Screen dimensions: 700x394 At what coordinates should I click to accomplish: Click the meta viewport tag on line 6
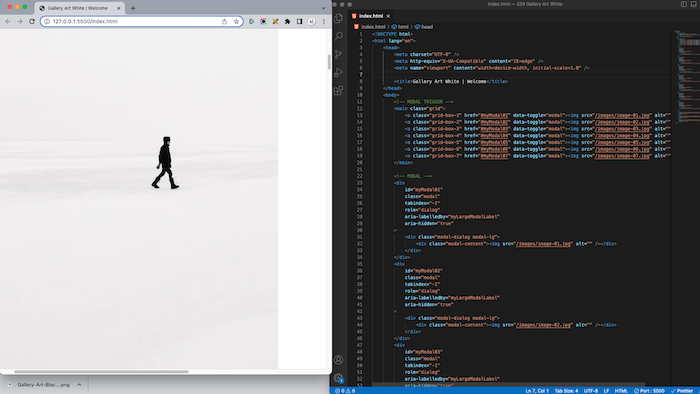point(492,68)
